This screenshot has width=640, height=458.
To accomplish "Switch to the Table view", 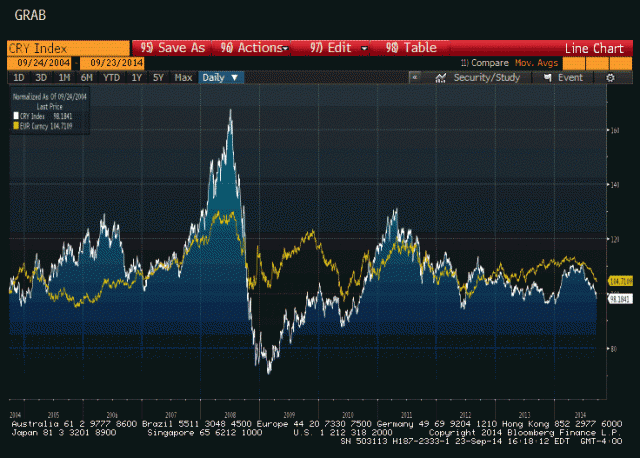I will (x=411, y=47).
